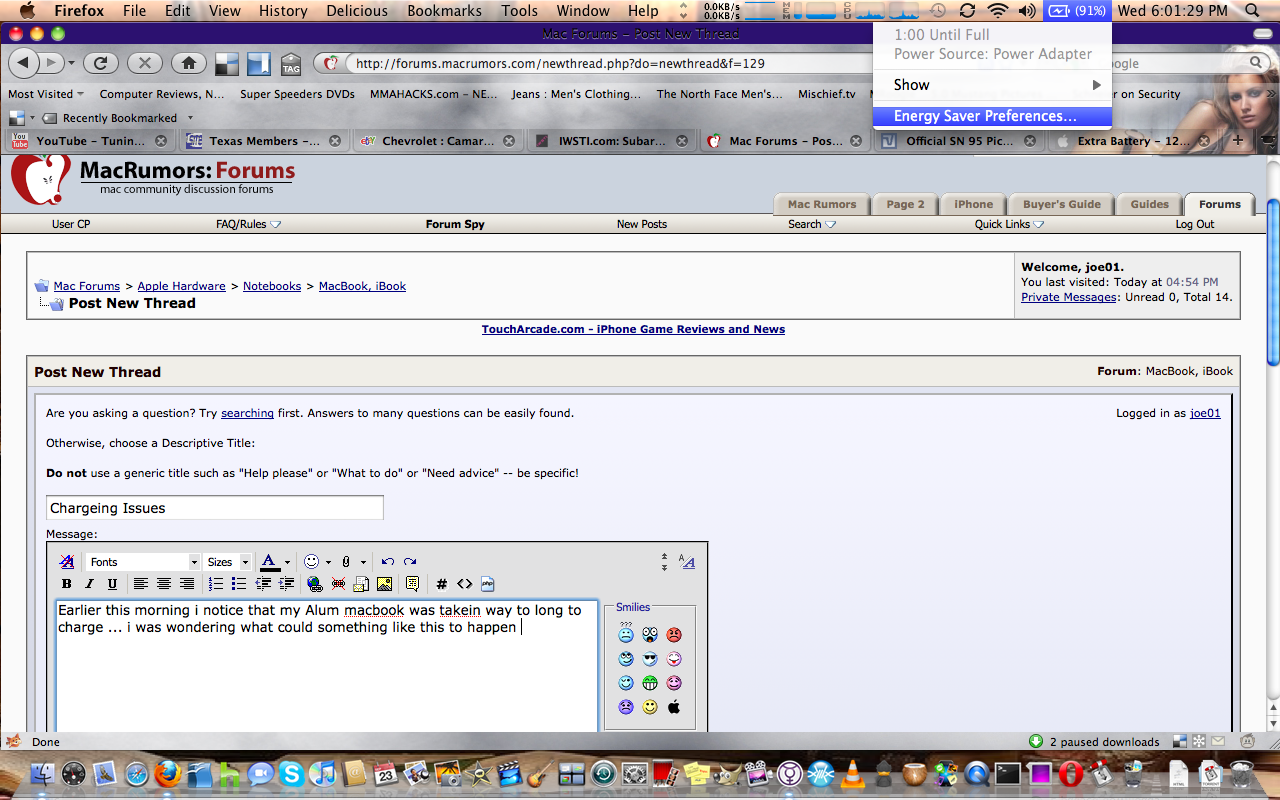Wrap selection in HTML tags using <> icon

tap(465, 584)
